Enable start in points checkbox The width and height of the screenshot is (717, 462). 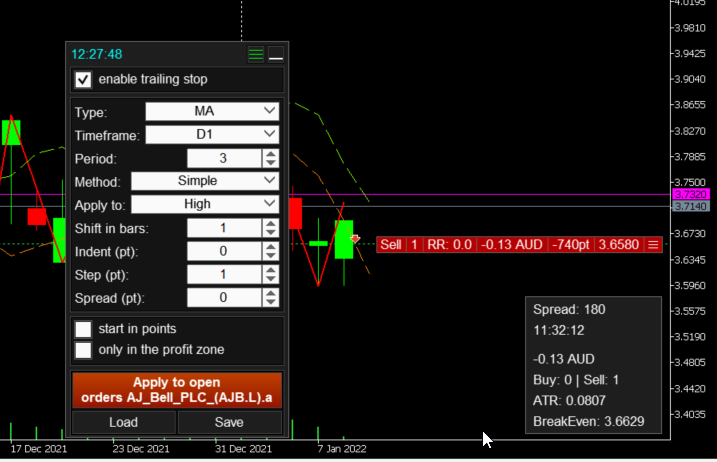pyautogui.click(x=83, y=329)
